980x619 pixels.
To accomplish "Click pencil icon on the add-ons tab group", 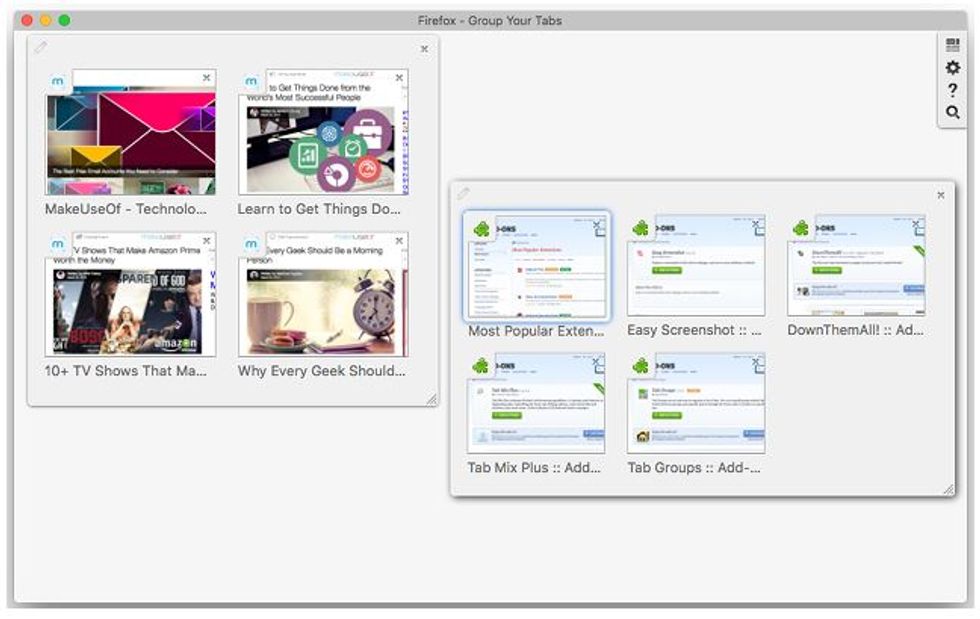I will [463, 193].
